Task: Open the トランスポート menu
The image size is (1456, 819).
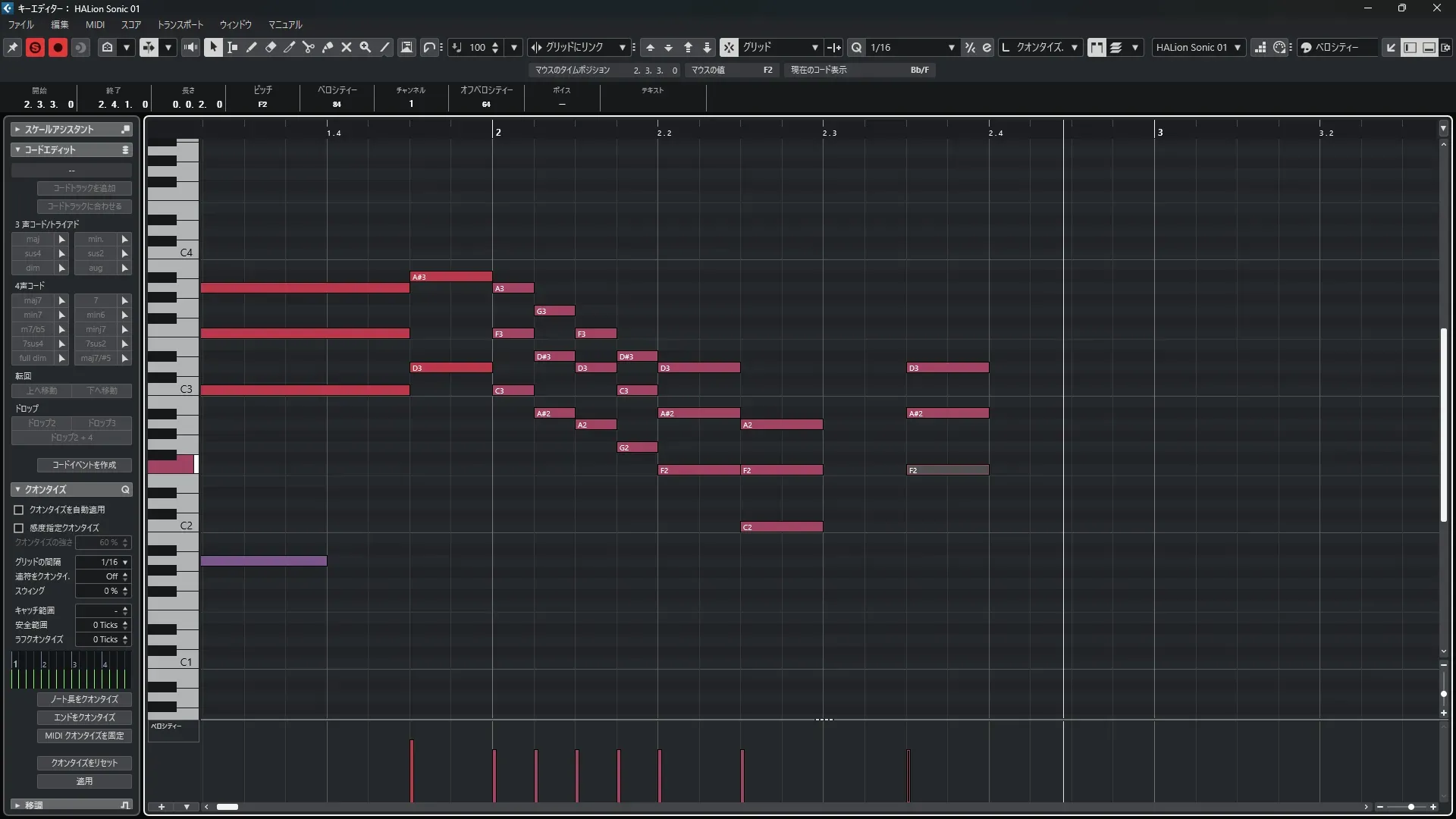Action: tap(180, 24)
